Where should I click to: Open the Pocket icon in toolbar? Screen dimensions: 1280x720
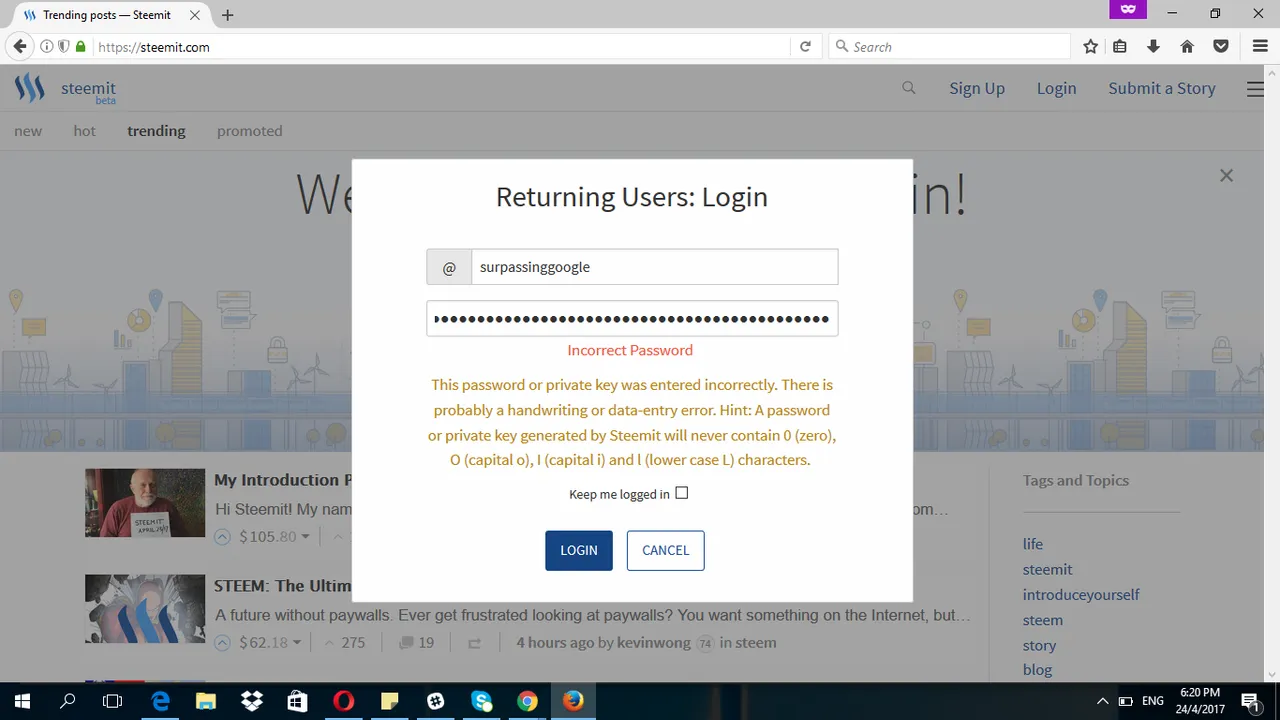click(x=1221, y=47)
